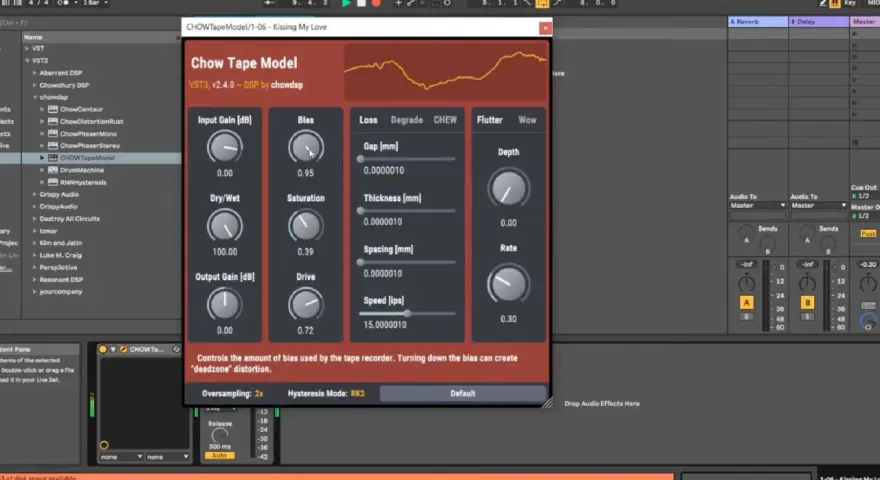880x480 pixels.
Task: Toggle the yellow circle at device XY panel corner
Action: 104,445
